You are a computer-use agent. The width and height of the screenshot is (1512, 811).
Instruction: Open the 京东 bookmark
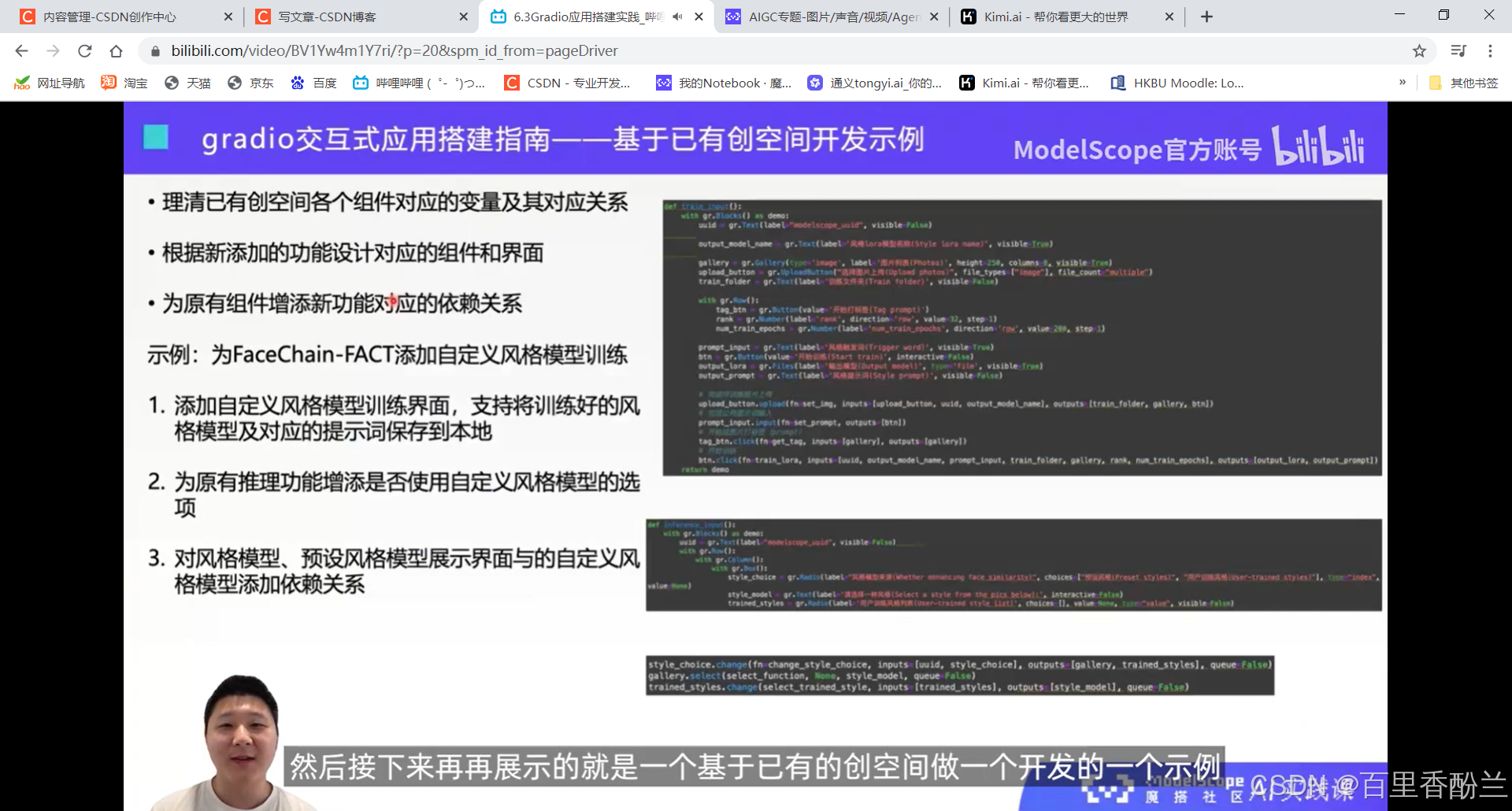point(250,83)
